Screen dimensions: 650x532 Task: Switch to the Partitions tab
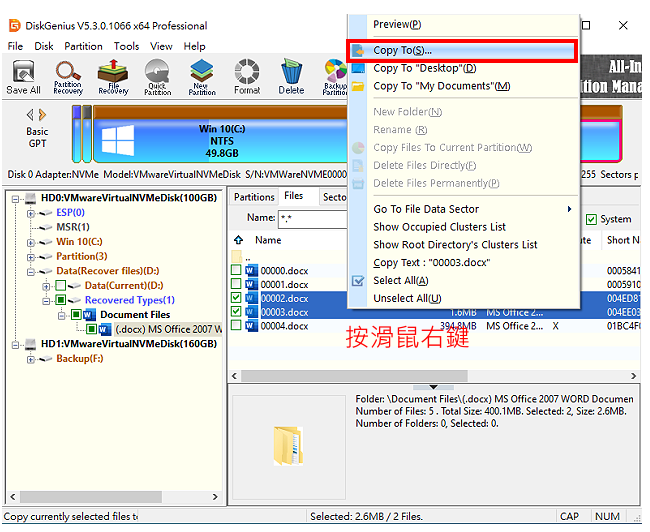[254, 197]
